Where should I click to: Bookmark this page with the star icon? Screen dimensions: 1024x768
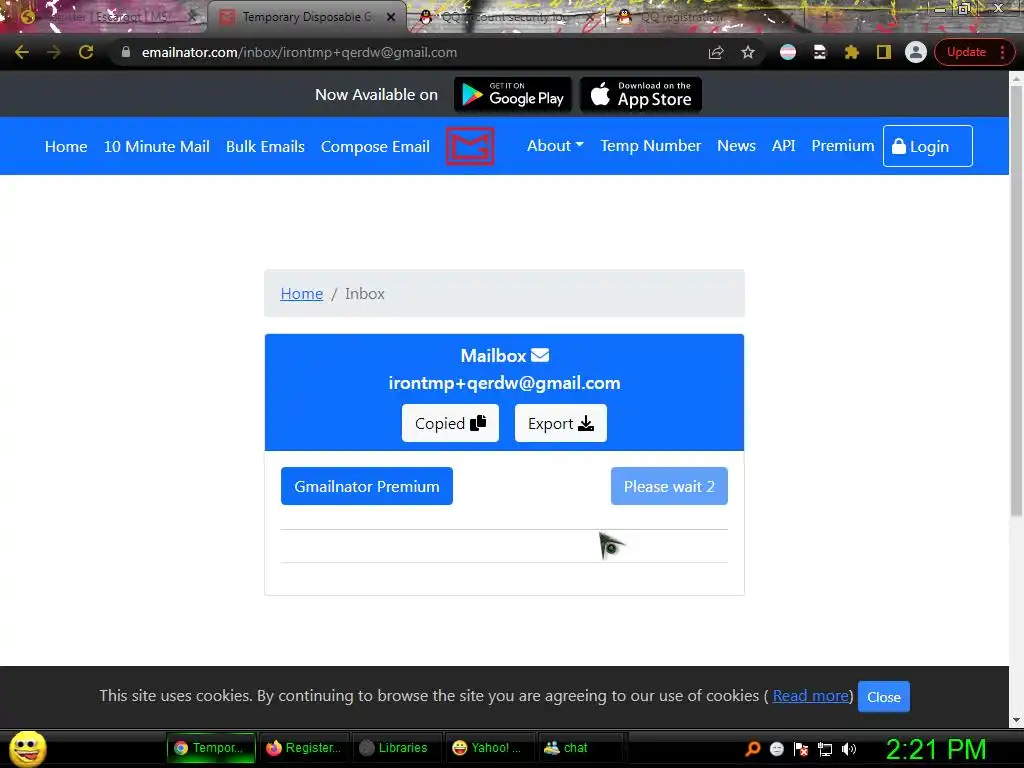click(748, 52)
